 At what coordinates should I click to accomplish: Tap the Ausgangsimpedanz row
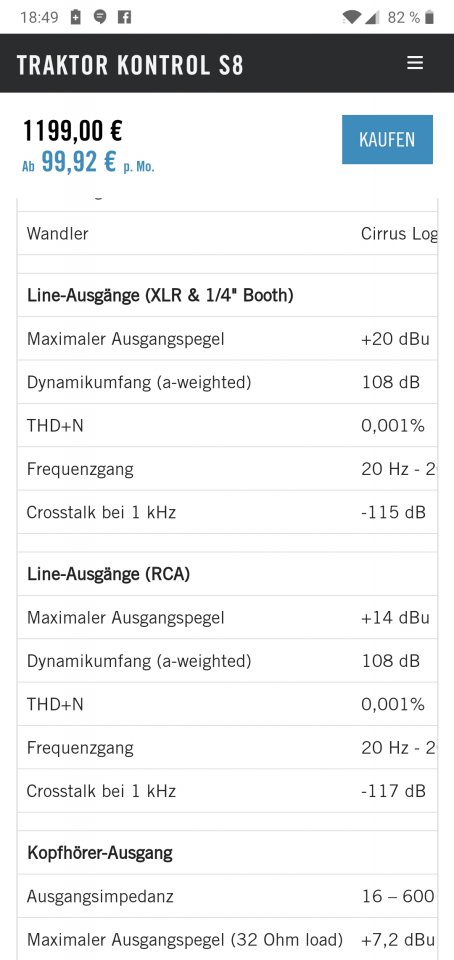click(227, 896)
